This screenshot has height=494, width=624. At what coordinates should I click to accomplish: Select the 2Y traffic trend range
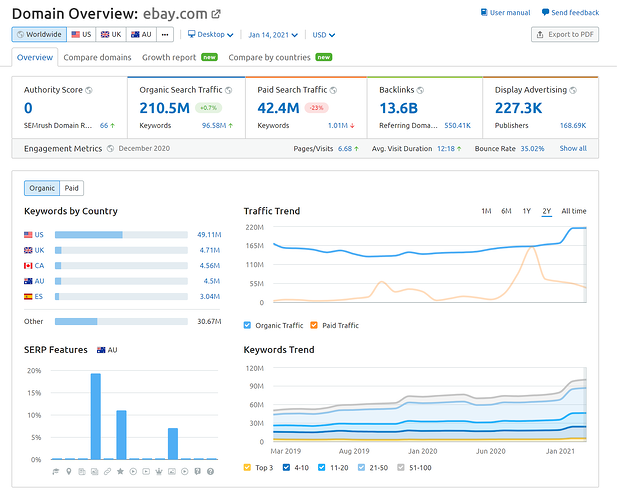[546, 211]
